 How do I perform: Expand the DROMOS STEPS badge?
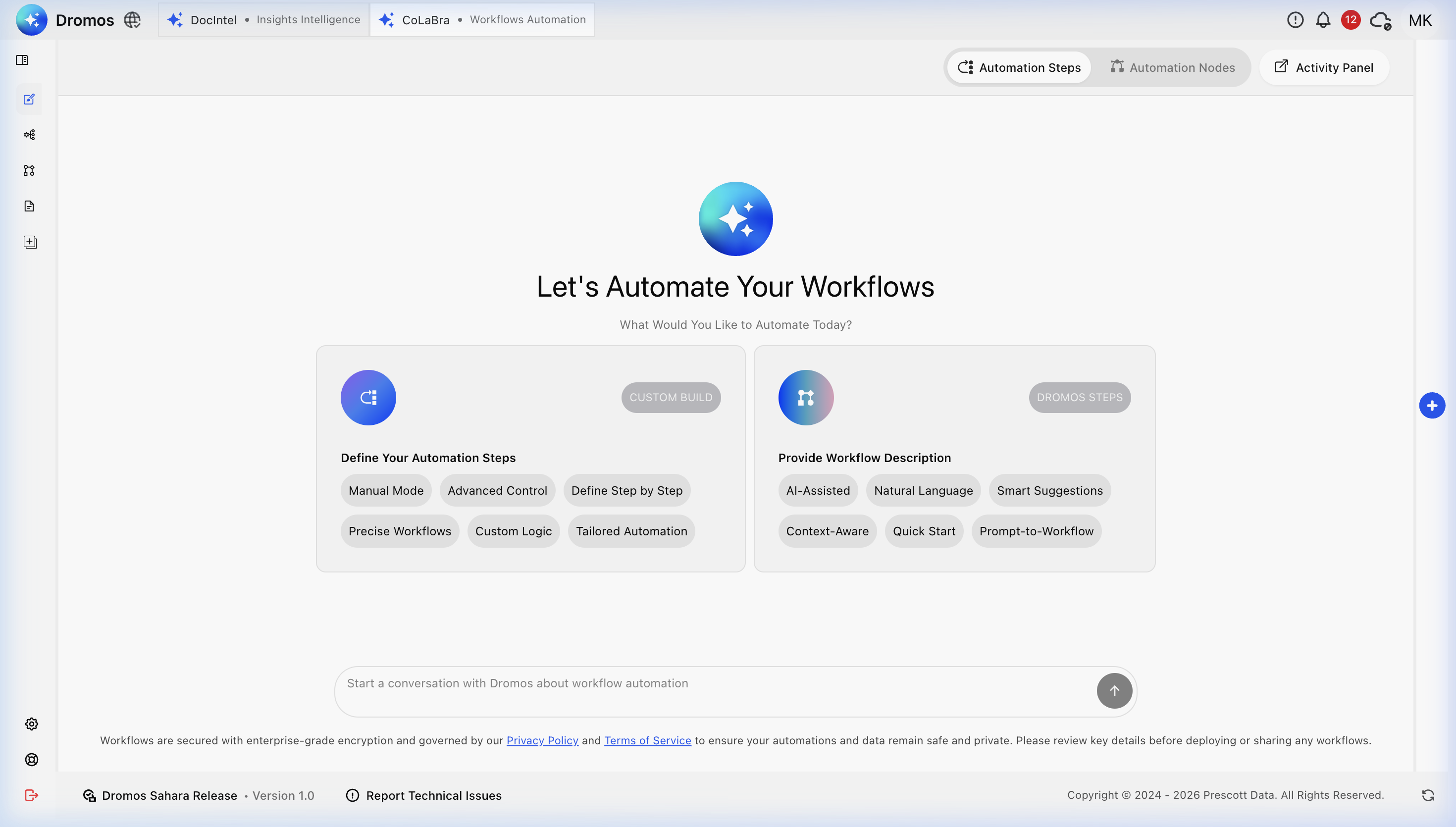click(1079, 398)
